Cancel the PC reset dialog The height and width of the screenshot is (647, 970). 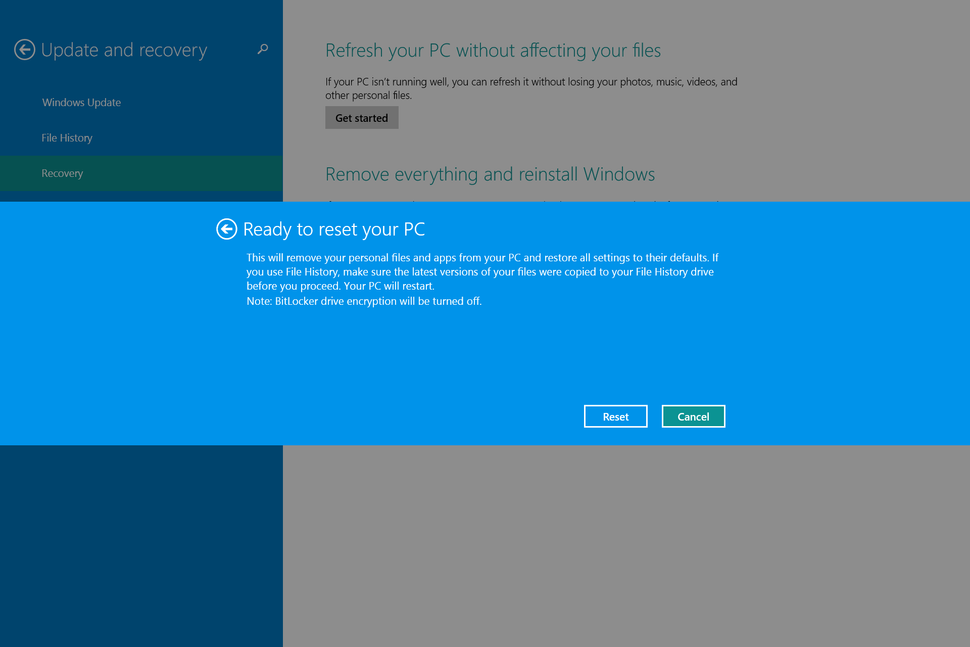[693, 416]
